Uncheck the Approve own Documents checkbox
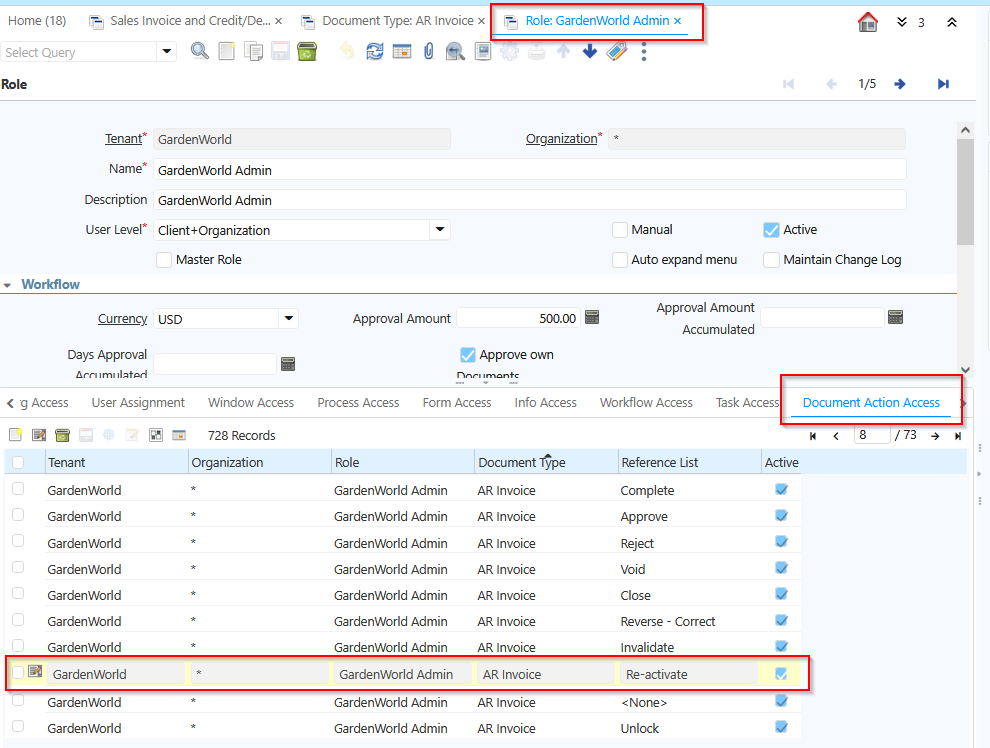Viewport: 990px width, 748px height. click(x=467, y=354)
